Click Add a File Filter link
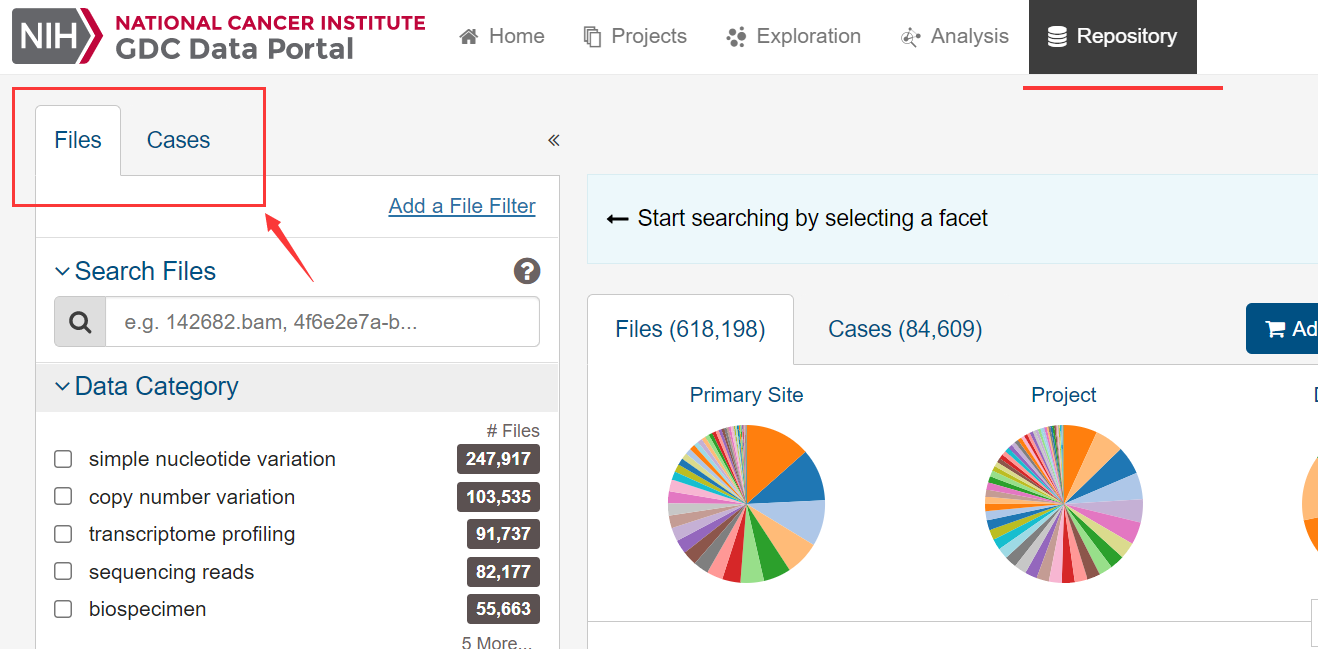Viewport: 1318px width, 649px height. [462, 206]
